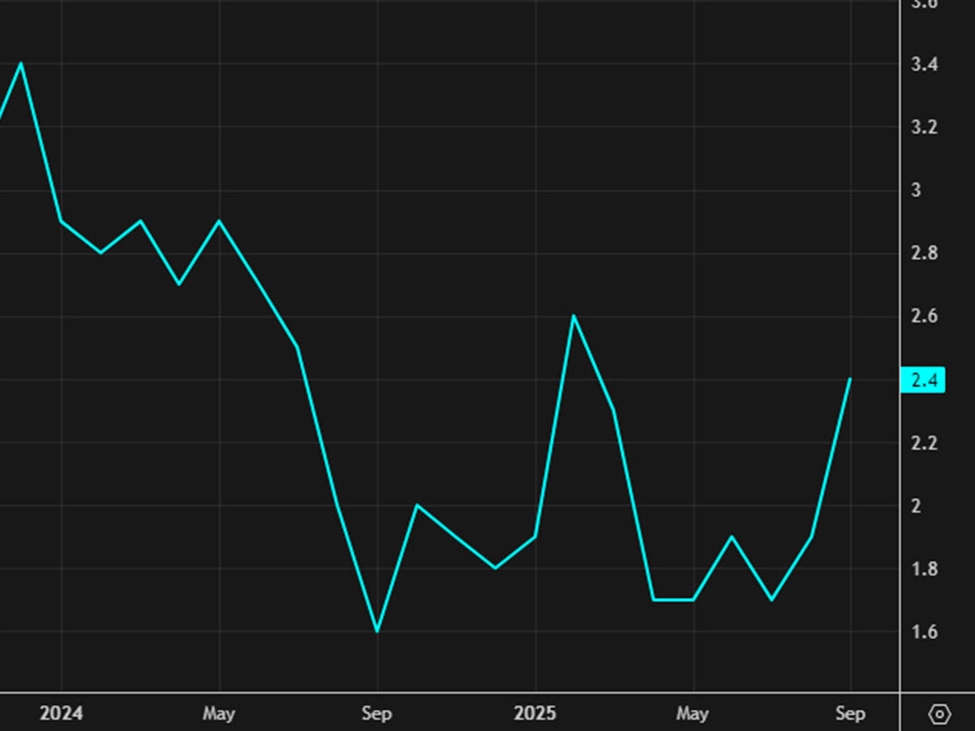Click the first Sep label on the axis
Image resolution: width=975 pixels, height=731 pixels.
377,714
